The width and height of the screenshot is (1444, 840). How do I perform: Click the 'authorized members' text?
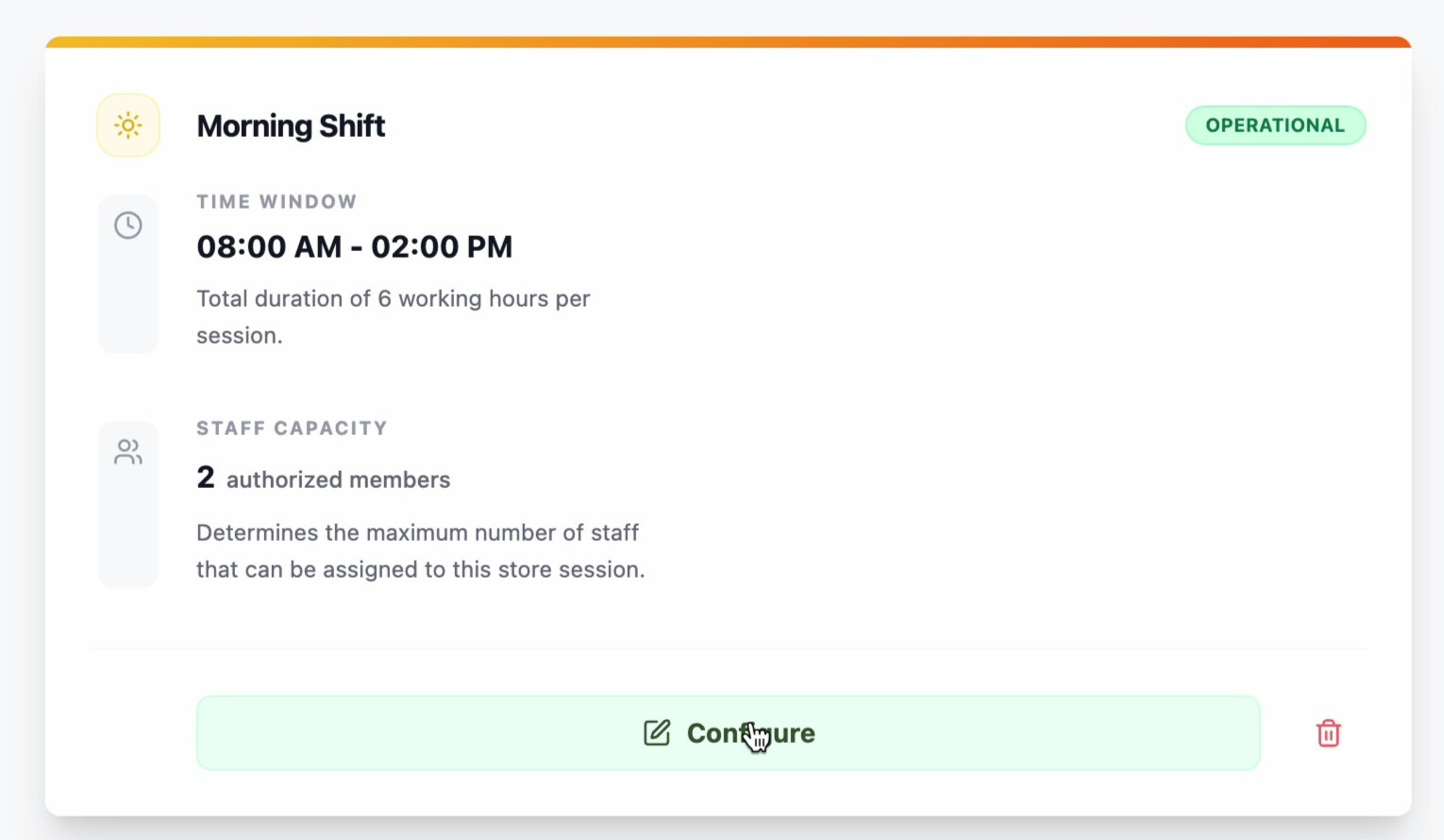click(x=338, y=480)
